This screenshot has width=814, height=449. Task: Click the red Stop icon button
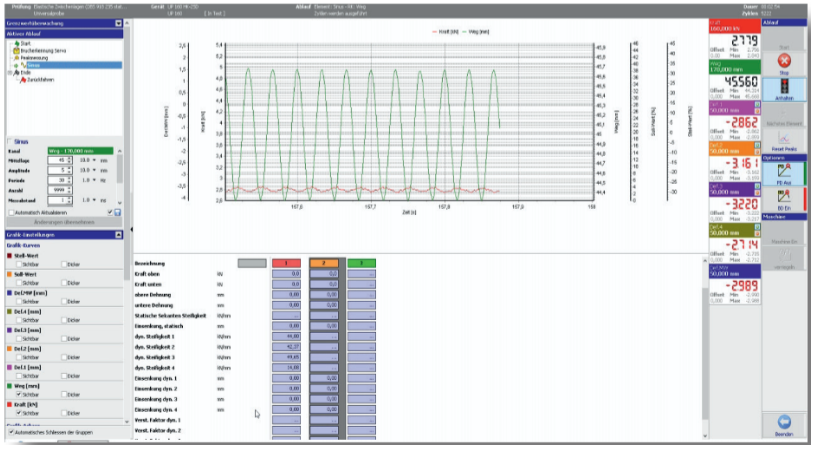pyautogui.click(x=783, y=60)
